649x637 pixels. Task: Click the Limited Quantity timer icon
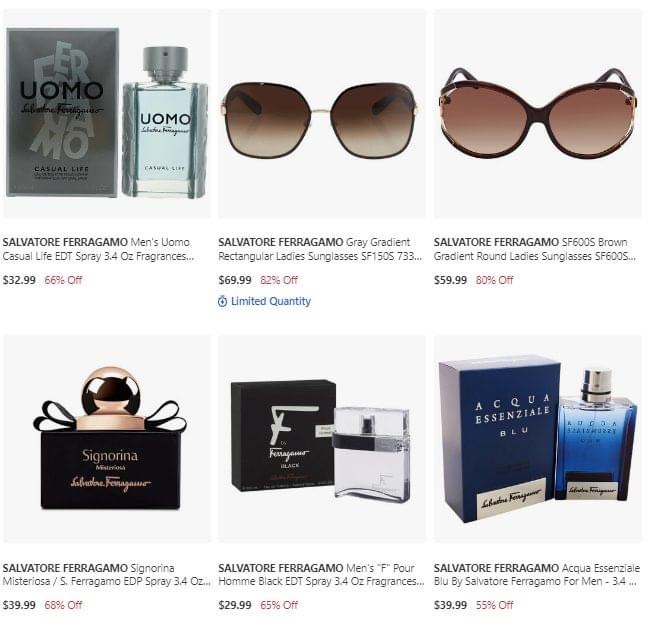[222, 301]
